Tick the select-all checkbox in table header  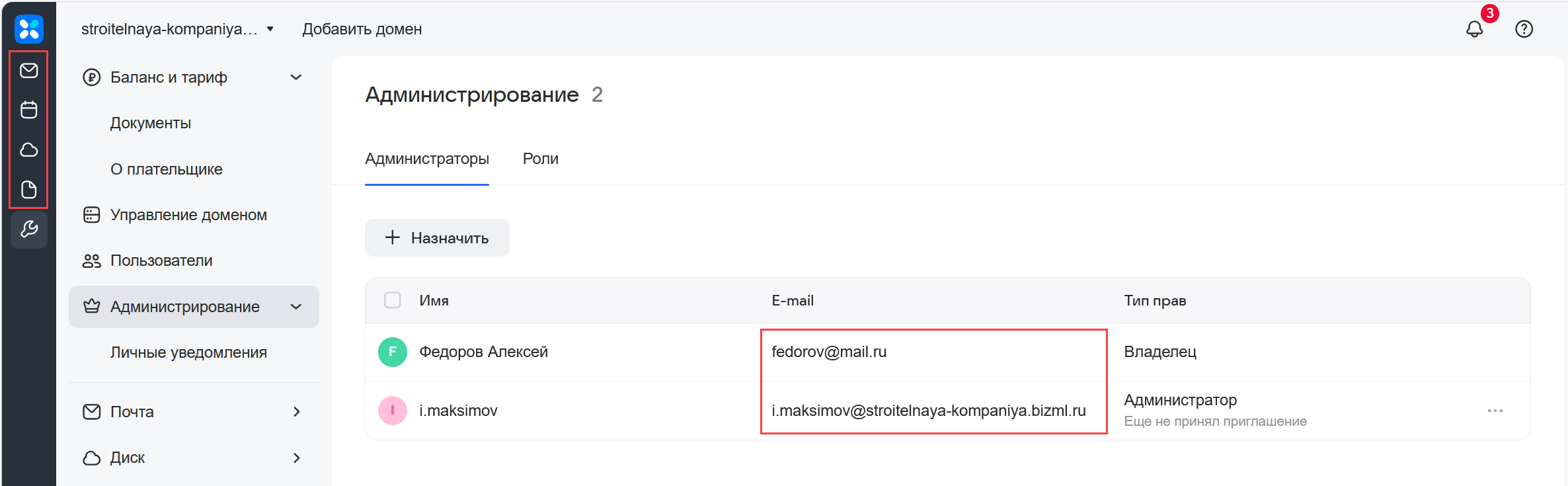393,300
